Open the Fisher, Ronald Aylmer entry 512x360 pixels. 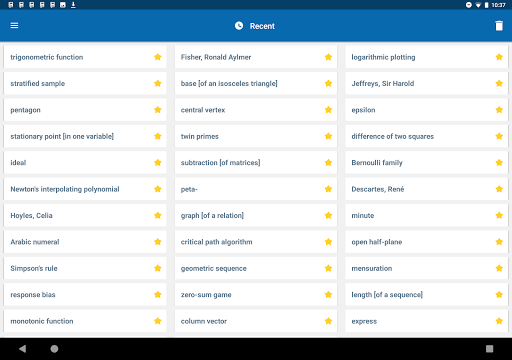(x=256, y=57)
